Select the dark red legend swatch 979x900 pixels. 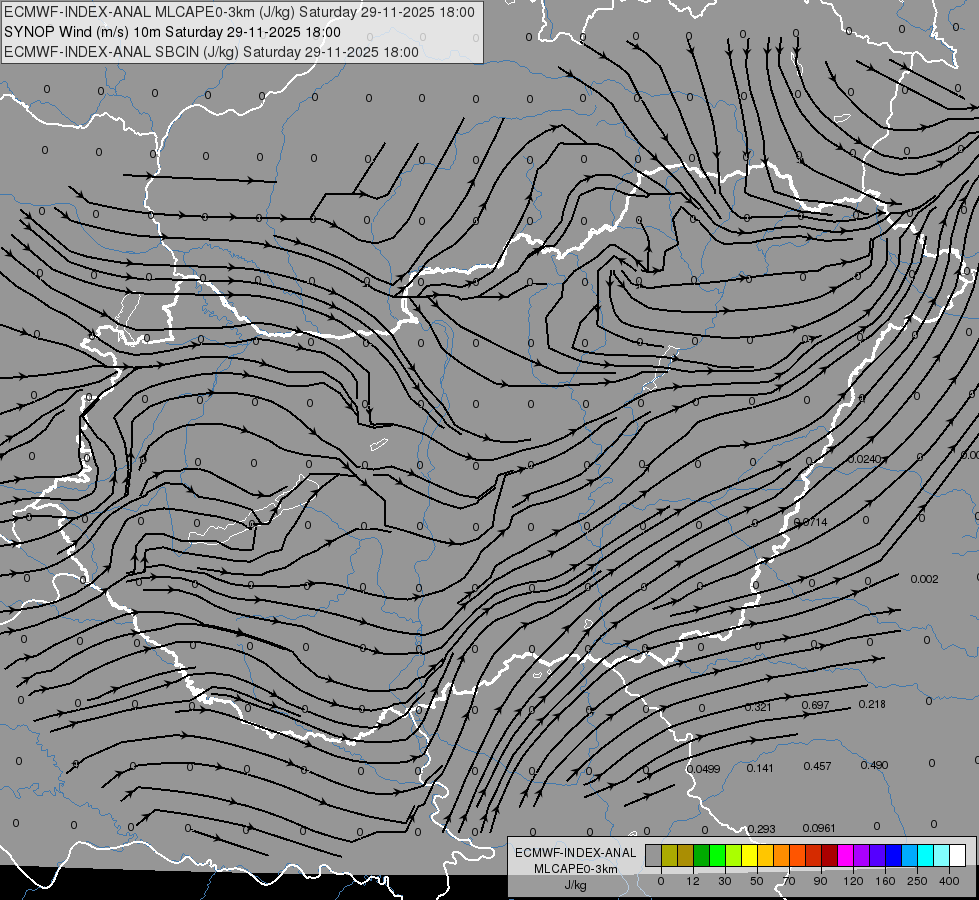[x=830, y=855]
